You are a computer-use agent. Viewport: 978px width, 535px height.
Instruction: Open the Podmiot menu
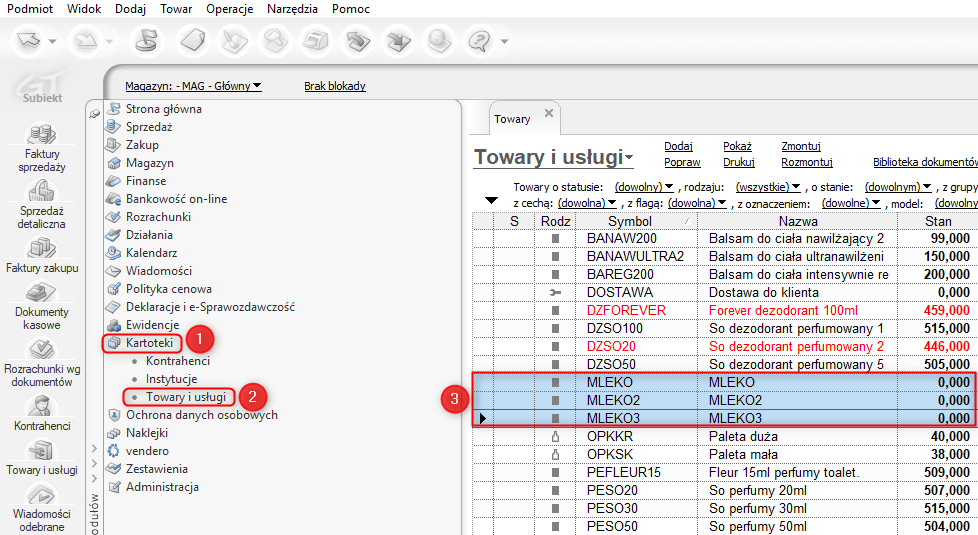pyautogui.click(x=30, y=9)
